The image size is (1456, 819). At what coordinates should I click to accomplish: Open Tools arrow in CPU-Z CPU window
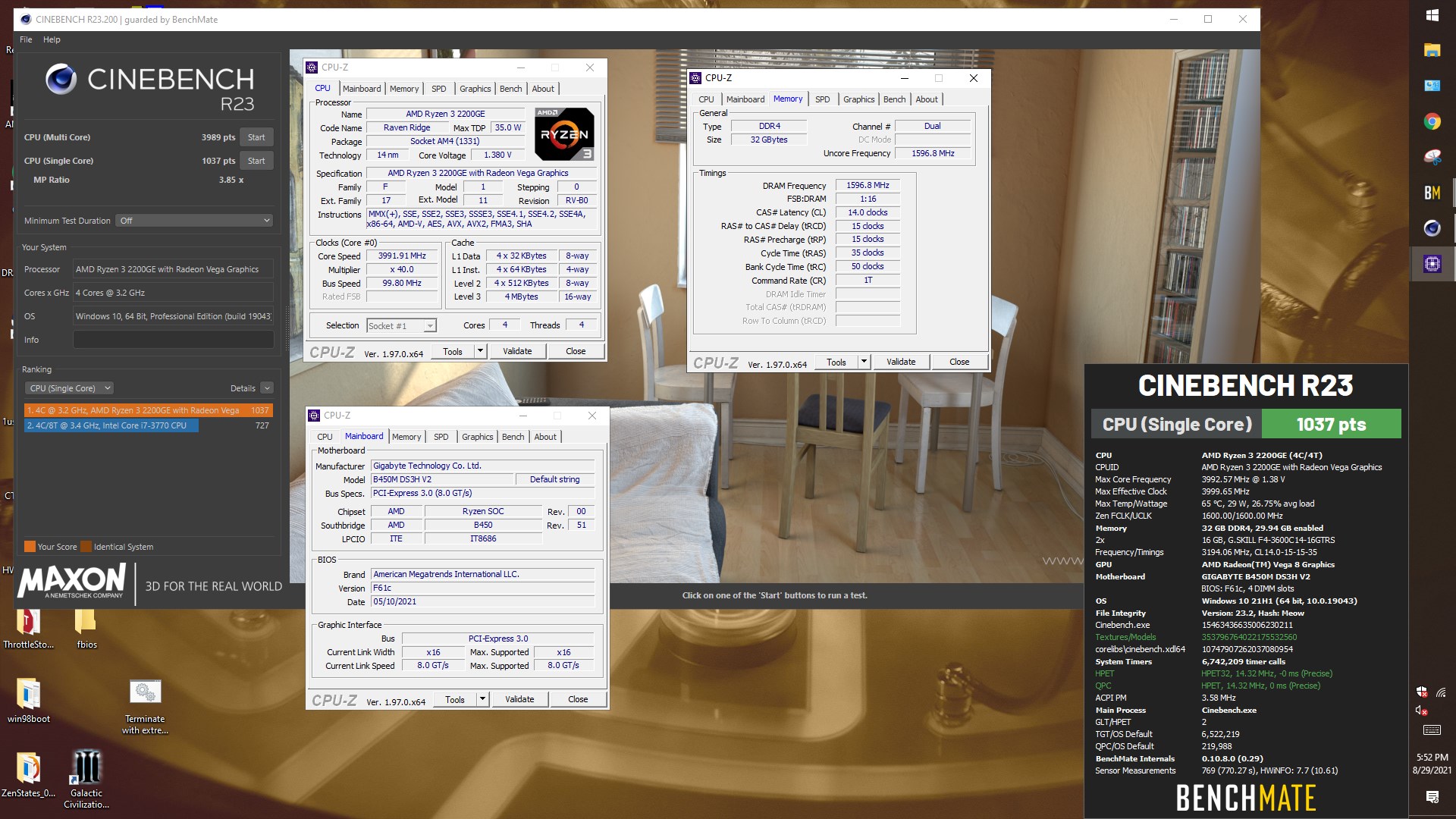(480, 351)
